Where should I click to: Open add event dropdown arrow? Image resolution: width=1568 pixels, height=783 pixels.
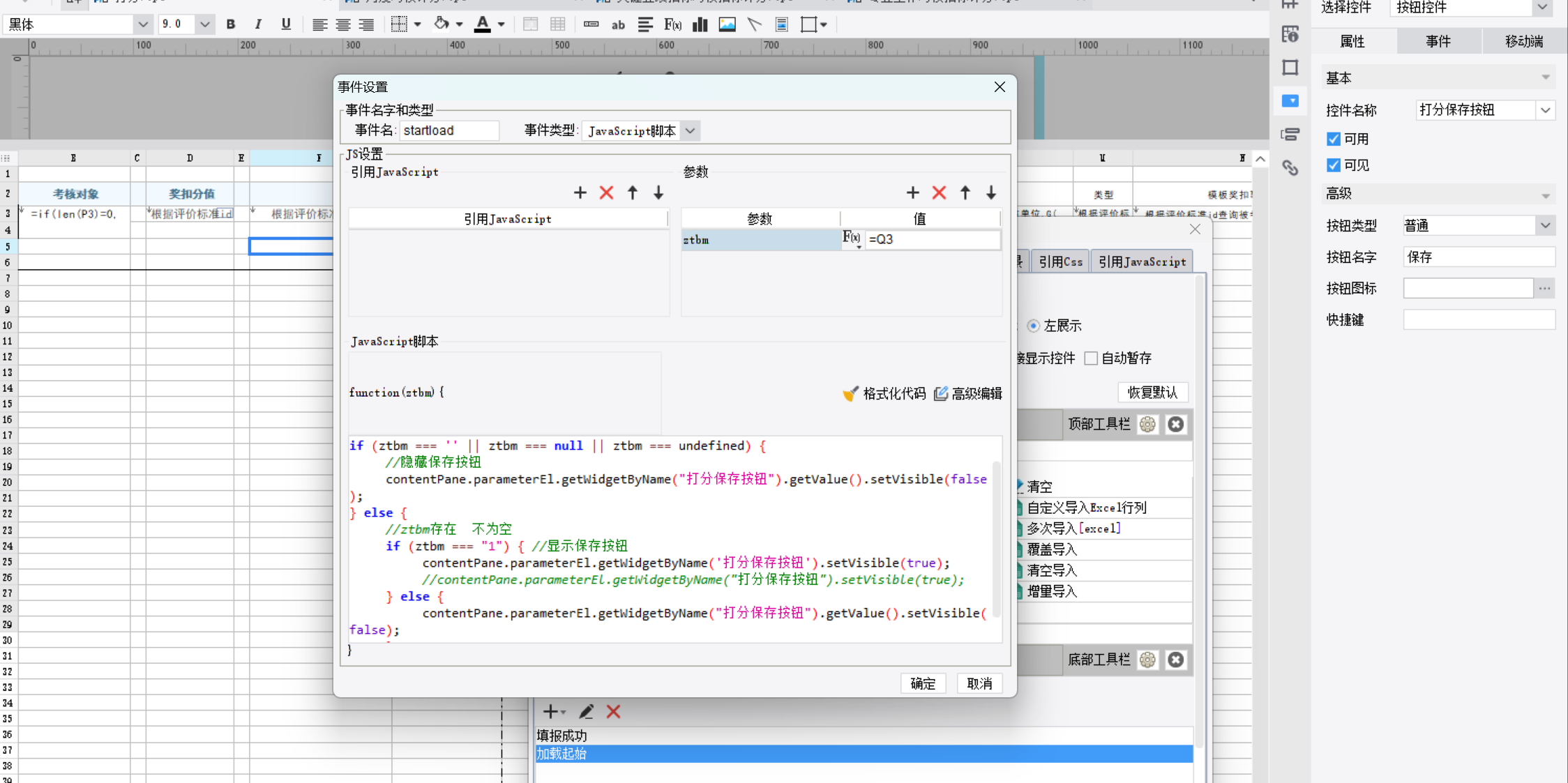pyautogui.click(x=563, y=712)
